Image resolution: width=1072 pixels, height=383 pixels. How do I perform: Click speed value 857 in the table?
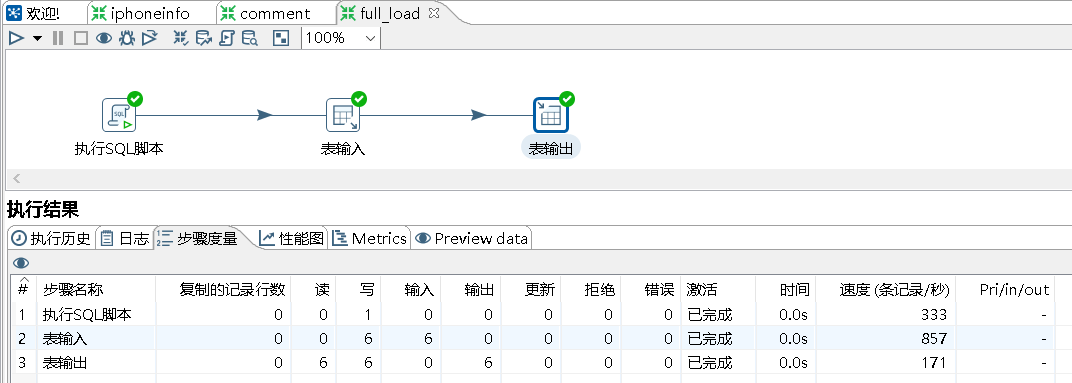[934, 338]
